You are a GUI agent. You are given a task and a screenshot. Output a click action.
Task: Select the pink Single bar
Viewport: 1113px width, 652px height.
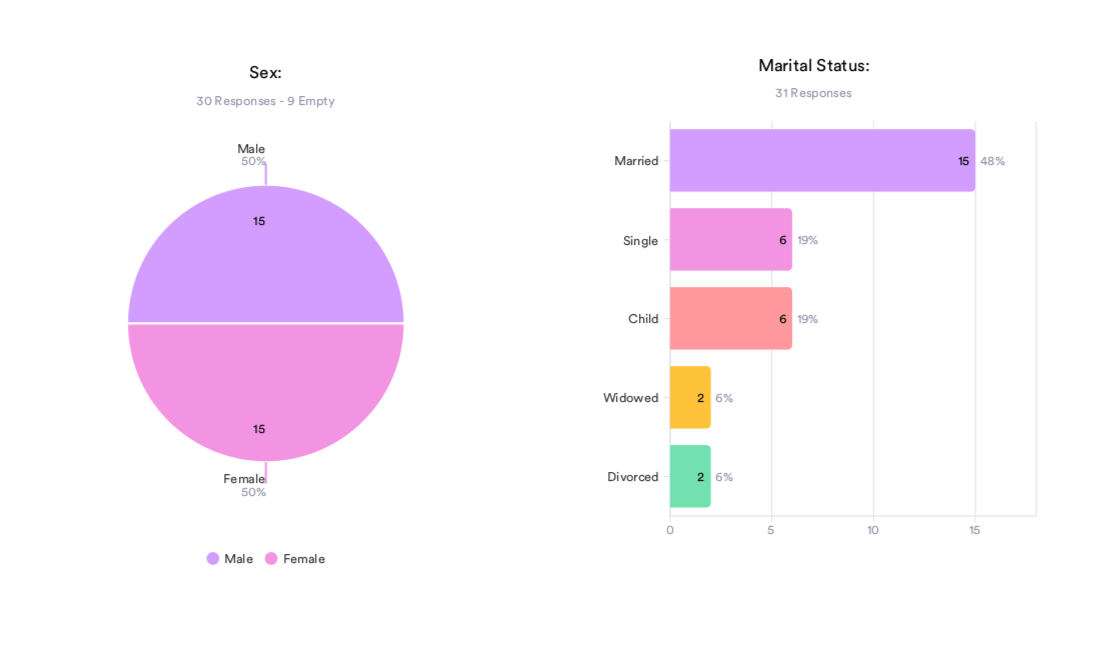pyautogui.click(x=730, y=240)
